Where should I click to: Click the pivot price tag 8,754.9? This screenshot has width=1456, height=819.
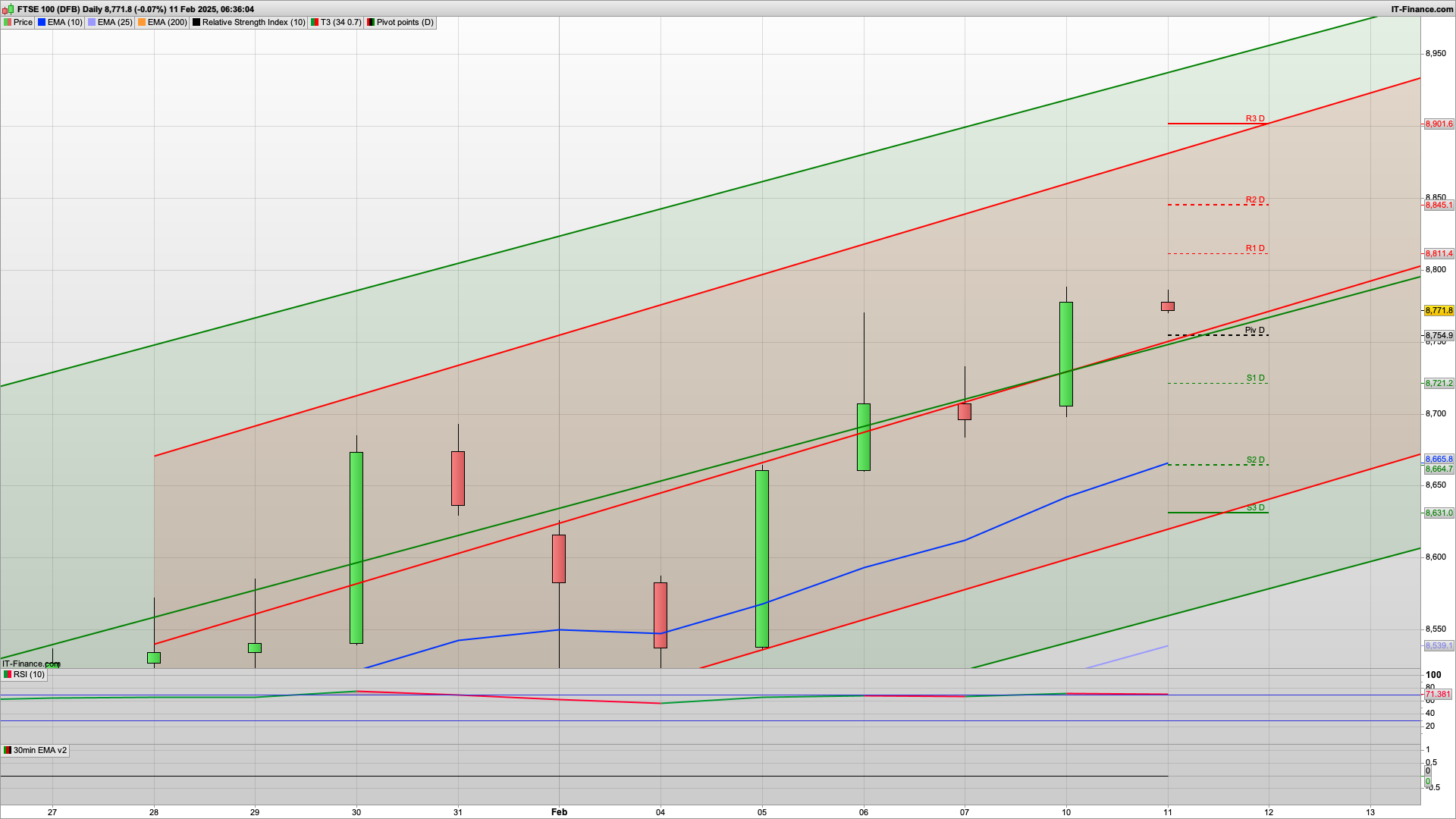pos(1439,335)
